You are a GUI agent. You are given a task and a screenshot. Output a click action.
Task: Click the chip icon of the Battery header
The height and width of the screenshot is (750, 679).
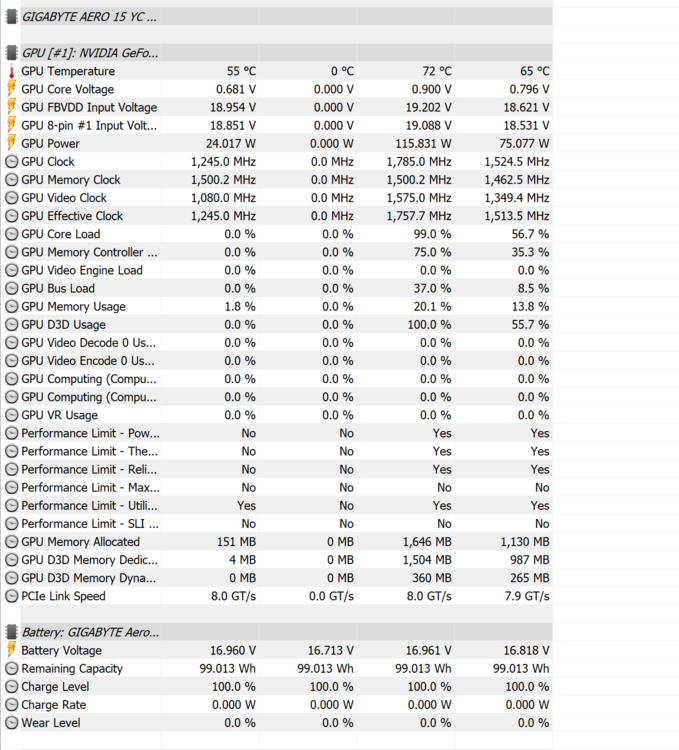click(x=11, y=632)
